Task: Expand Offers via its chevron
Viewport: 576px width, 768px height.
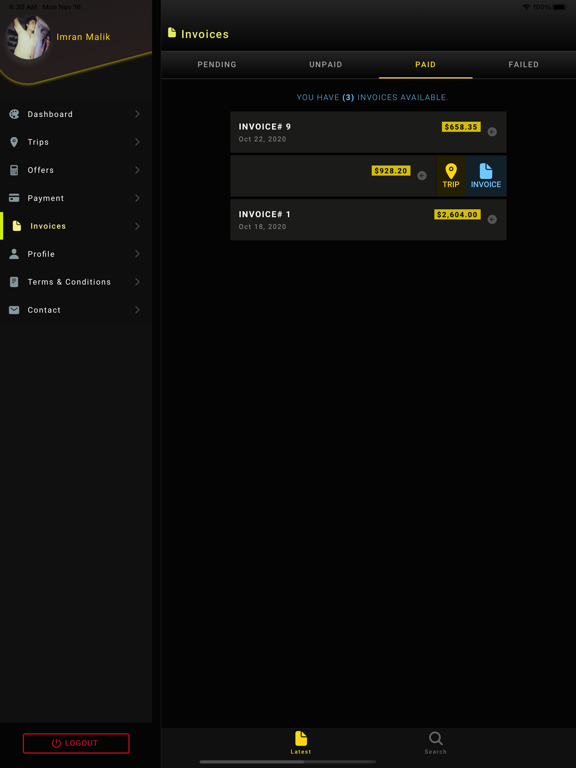Action: (138, 170)
